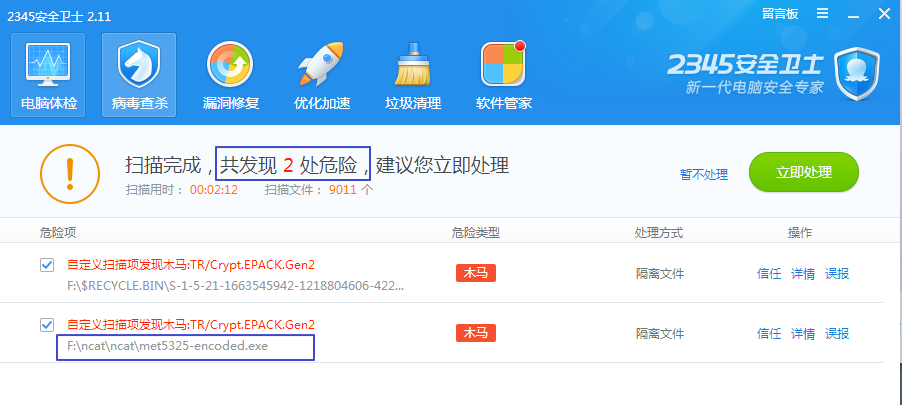Screen dimensions: 902x405
Task: Click the 处理方式 column header
Action: pos(659,232)
